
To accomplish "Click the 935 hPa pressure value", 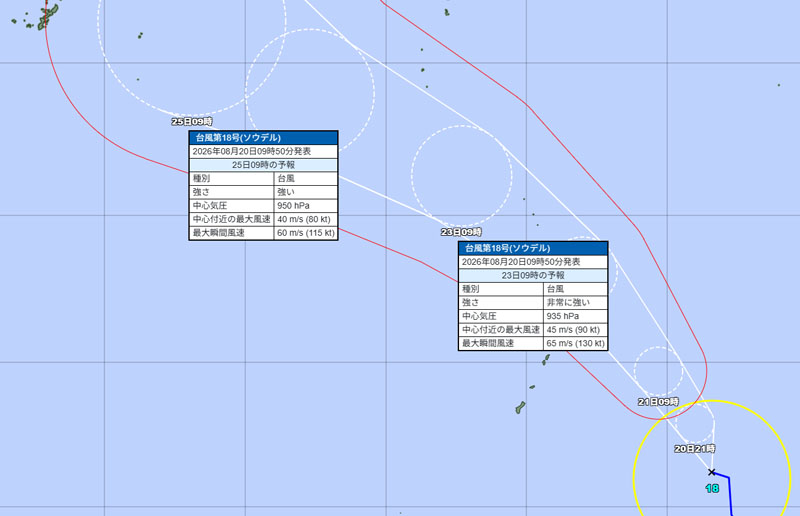I will tap(563, 316).
